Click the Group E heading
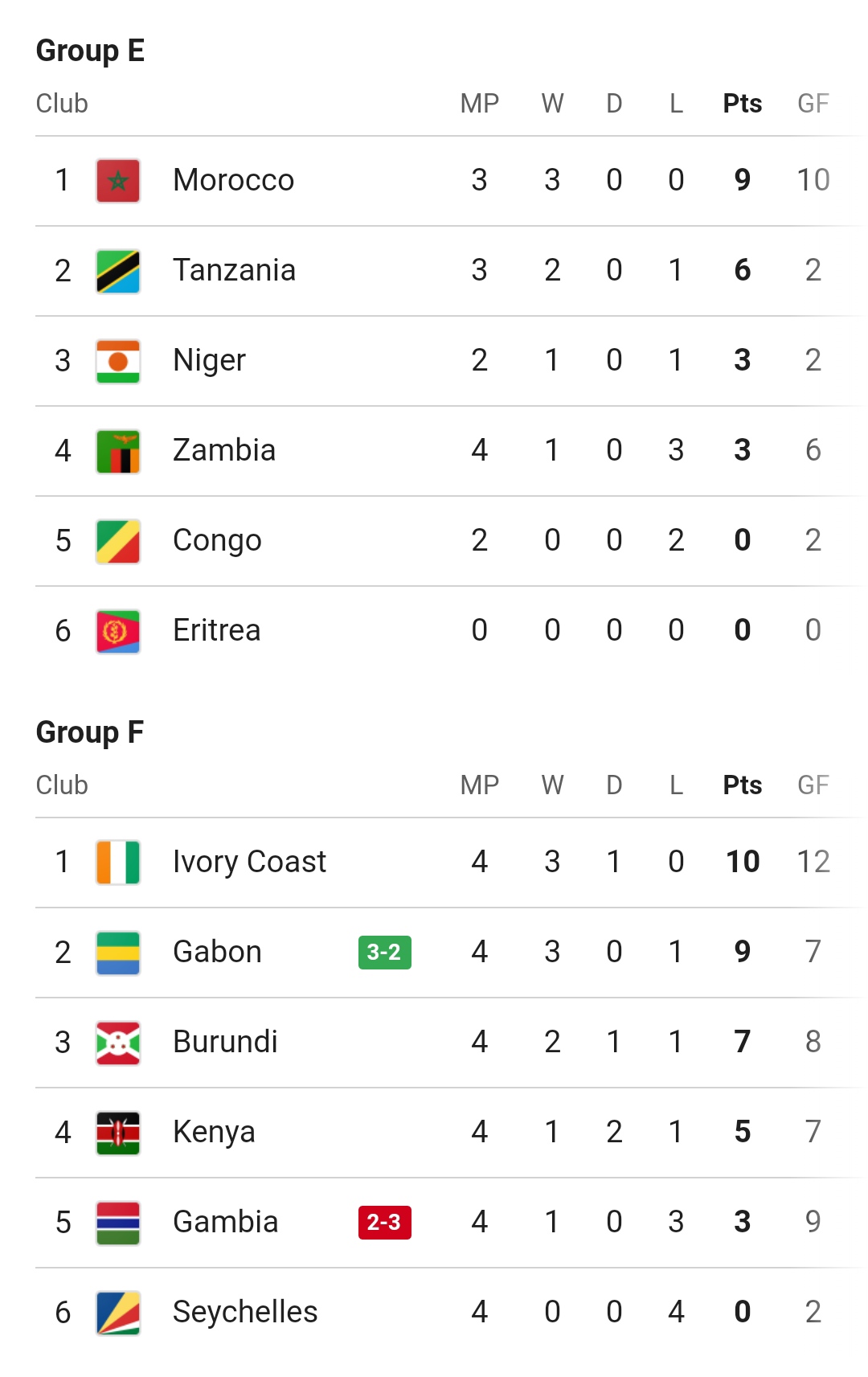 coord(90,51)
